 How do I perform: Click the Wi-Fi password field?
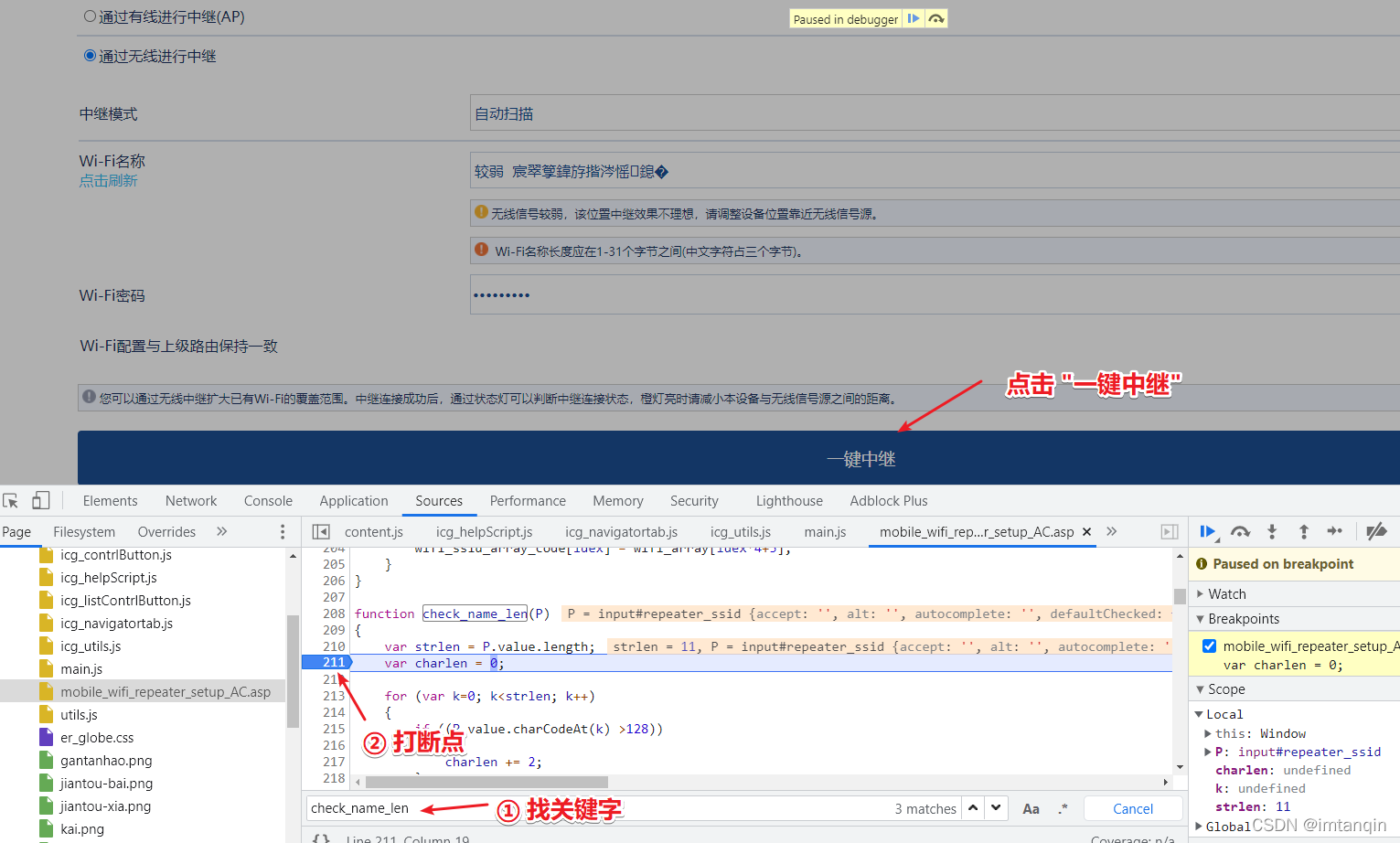tap(935, 294)
